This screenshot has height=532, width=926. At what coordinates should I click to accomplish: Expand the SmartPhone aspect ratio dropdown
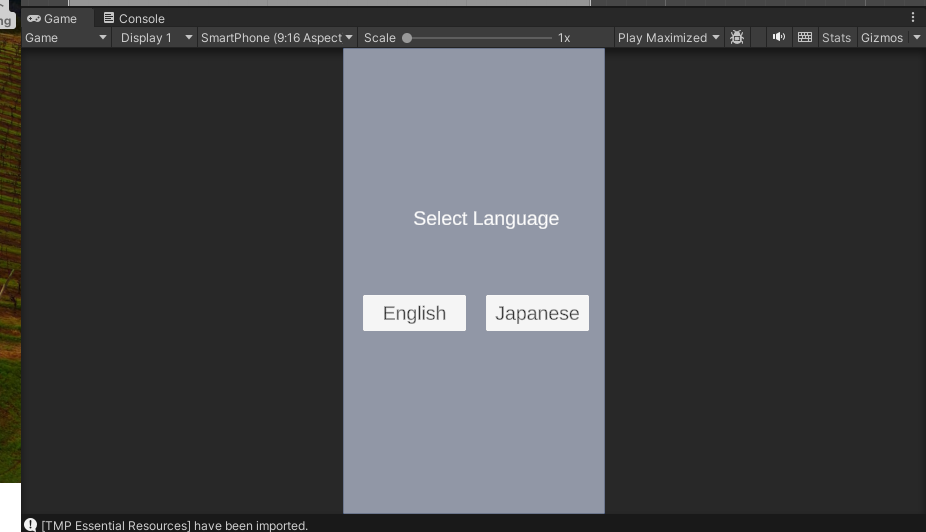click(x=277, y=37)
